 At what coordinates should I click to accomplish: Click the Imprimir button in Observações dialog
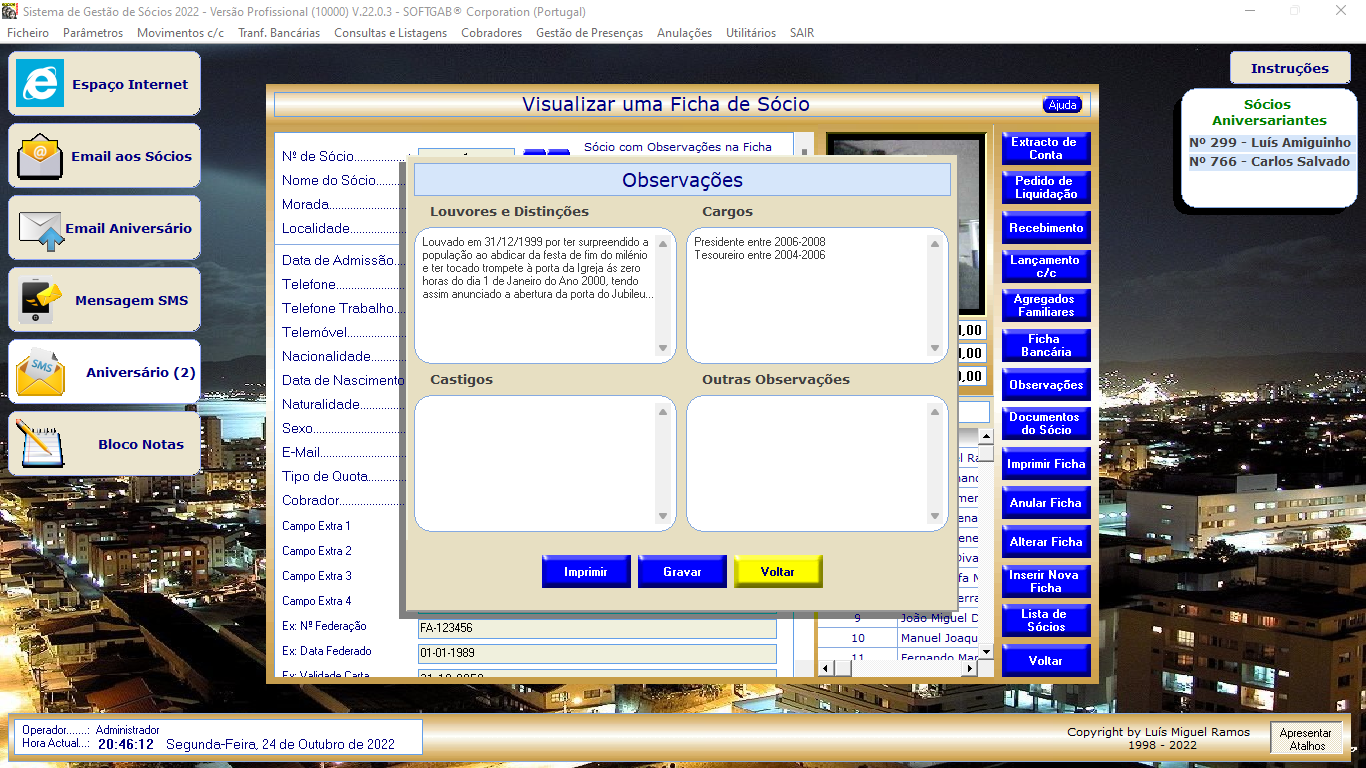[x=586, y=572]
